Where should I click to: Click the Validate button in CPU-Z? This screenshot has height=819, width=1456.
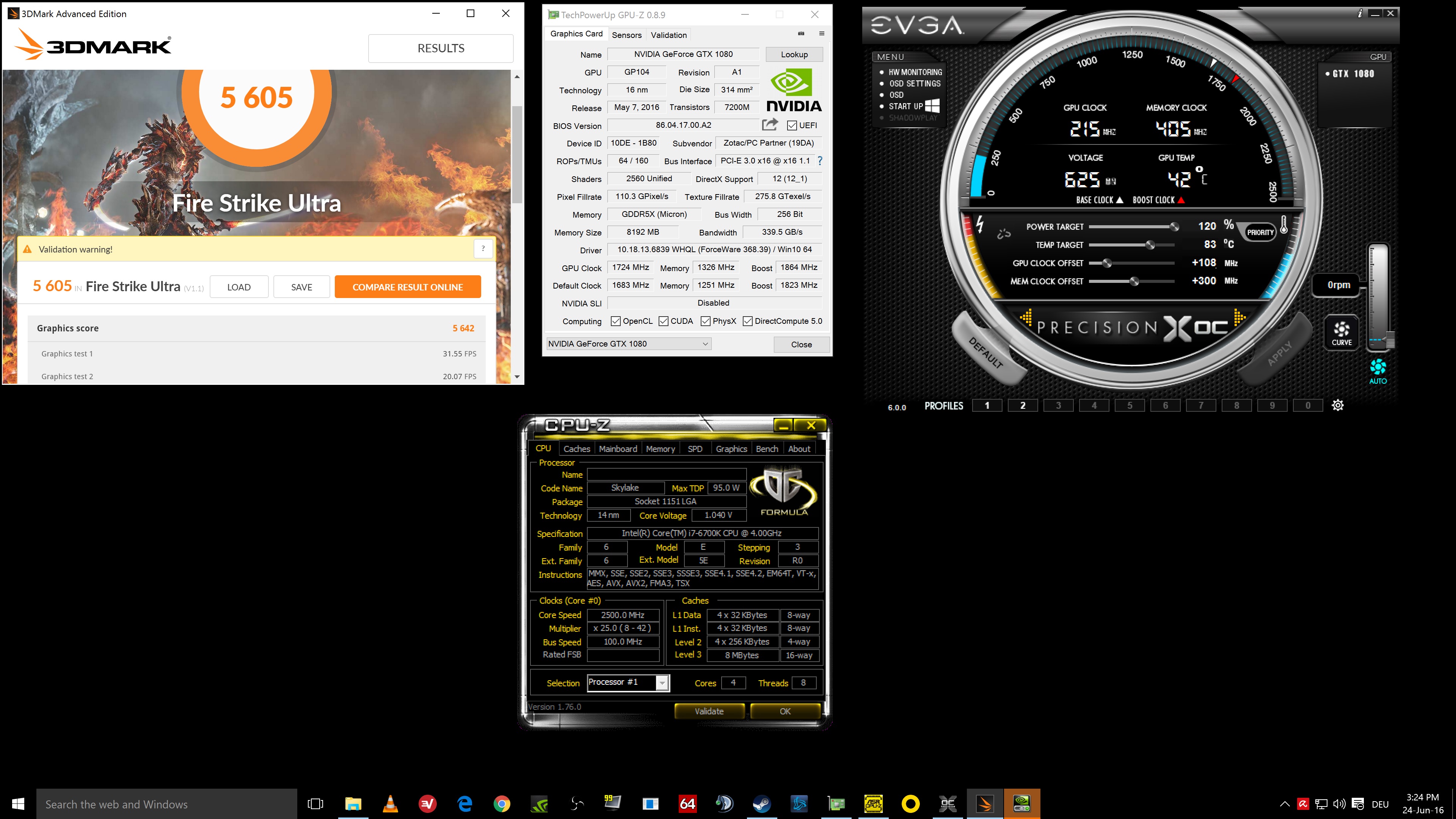tap(709, 711)
